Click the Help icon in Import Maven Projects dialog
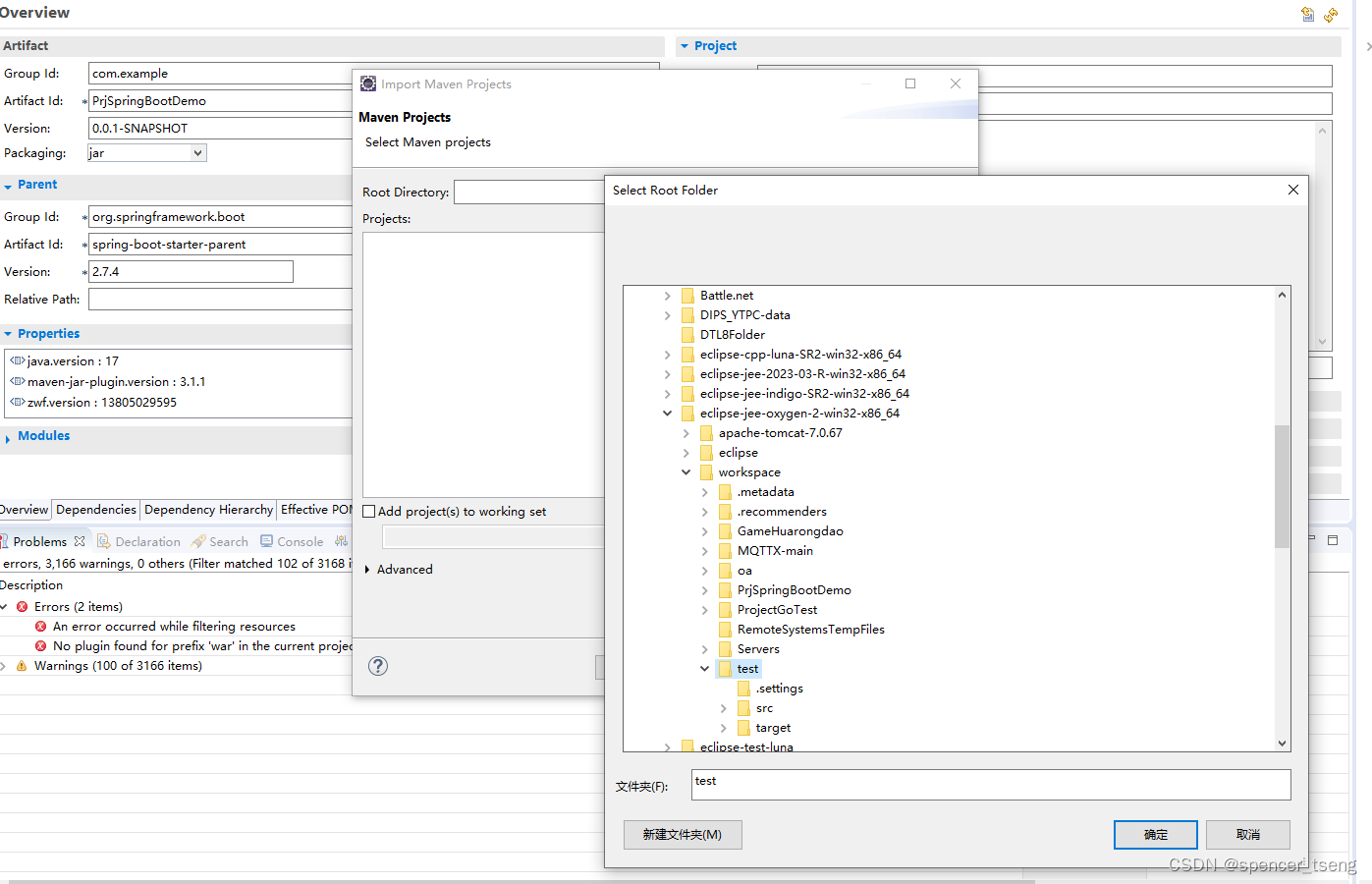Image resolution: width=1372 pixels, height=884 pixels. click(x=378, y=666)
